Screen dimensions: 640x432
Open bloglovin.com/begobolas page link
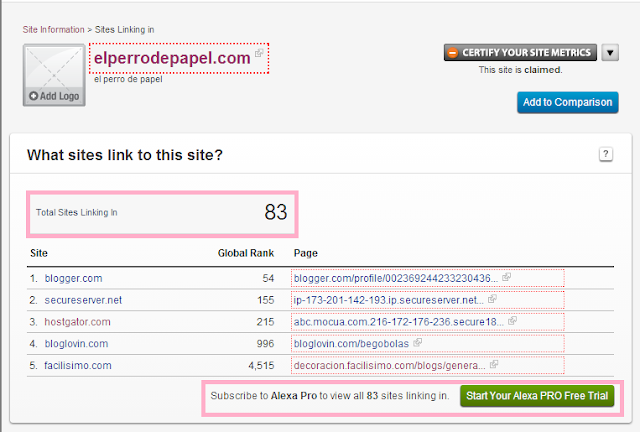click(x=351, y=344)
